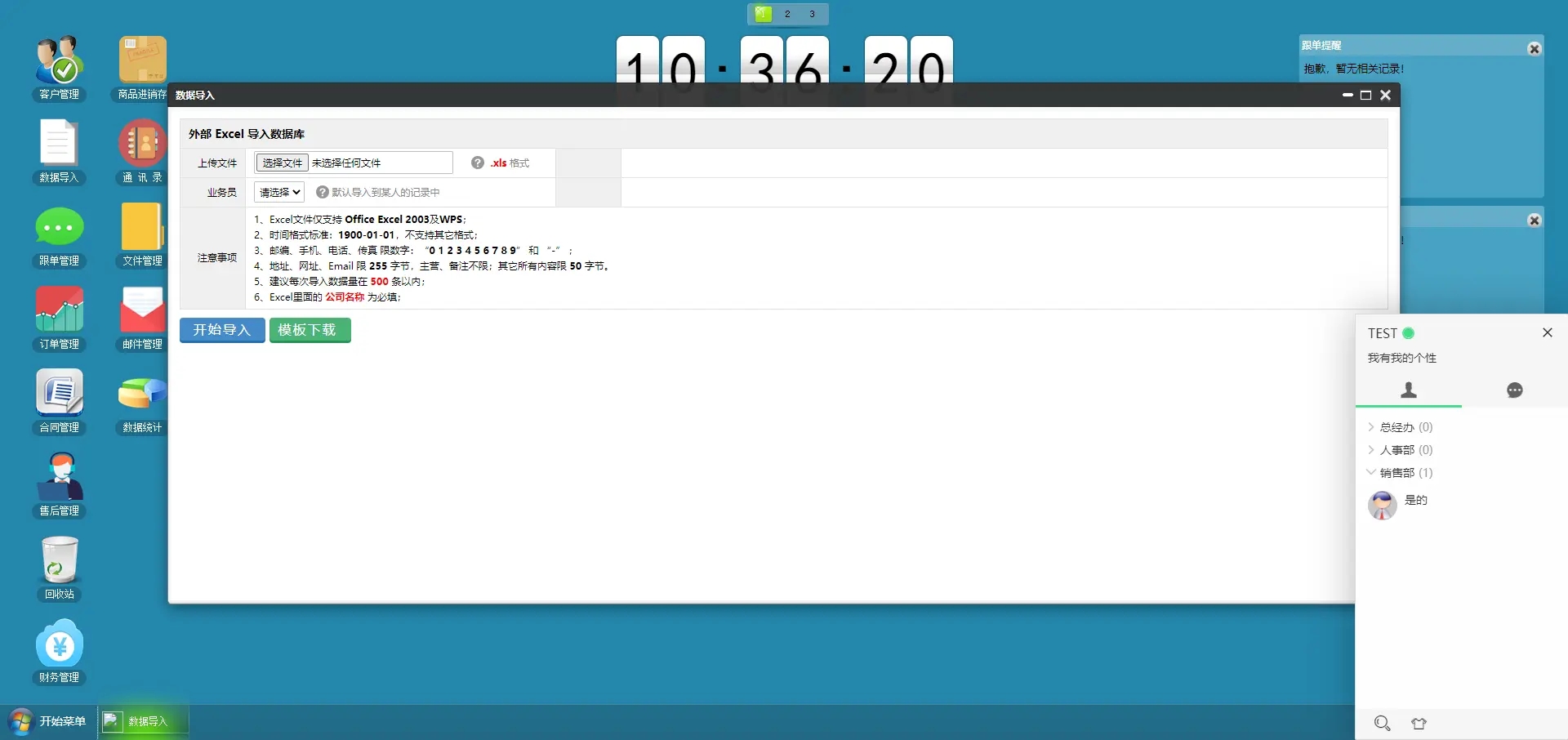
Task: Launch 订单管理 chart icon
Action: pyautogui.click(x=60, y=310)
